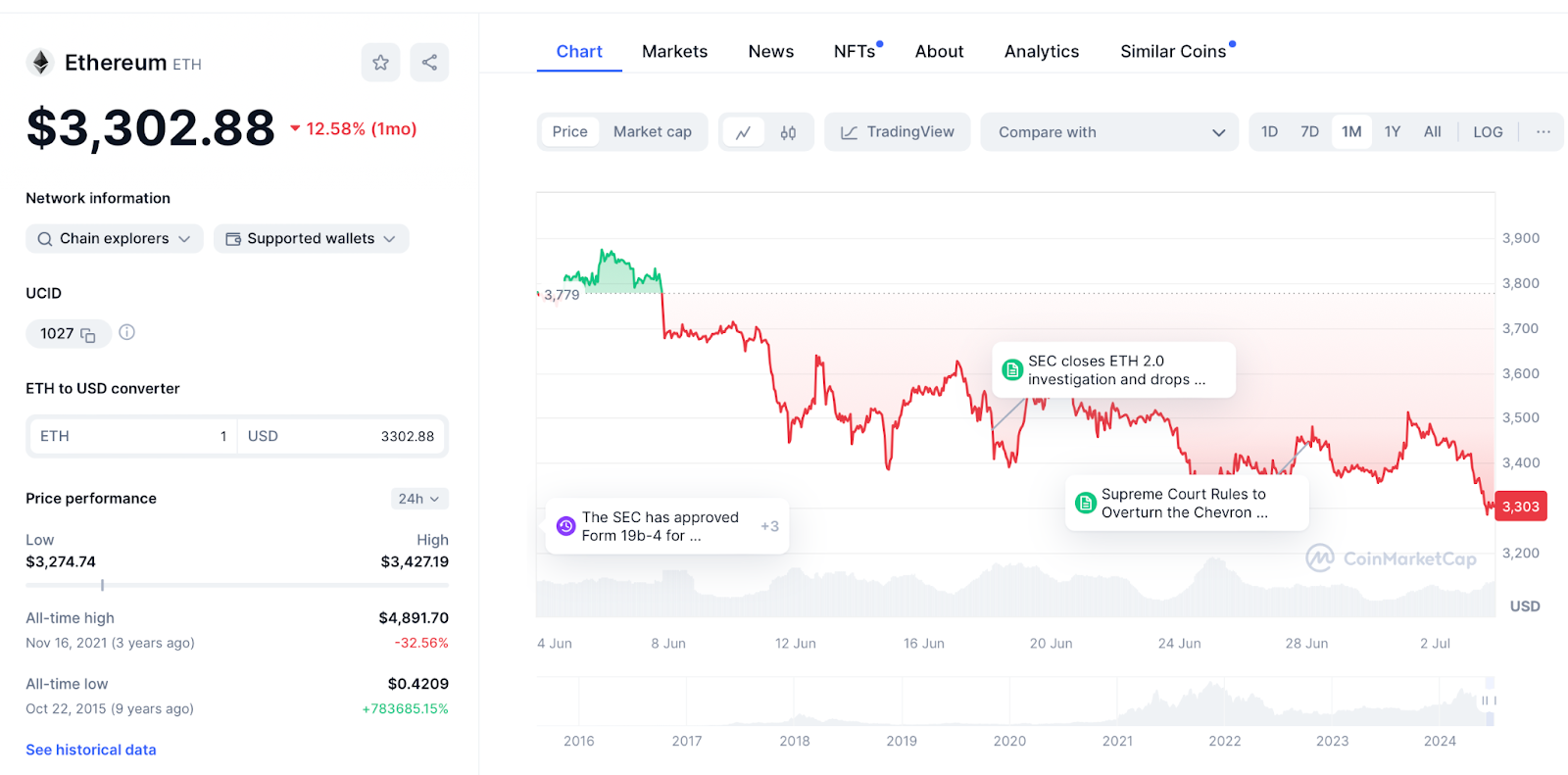Screen dimensions: 1568x775
Task: Click the purple SEC Form 19b-4 event icon
Action: [565, 526]
